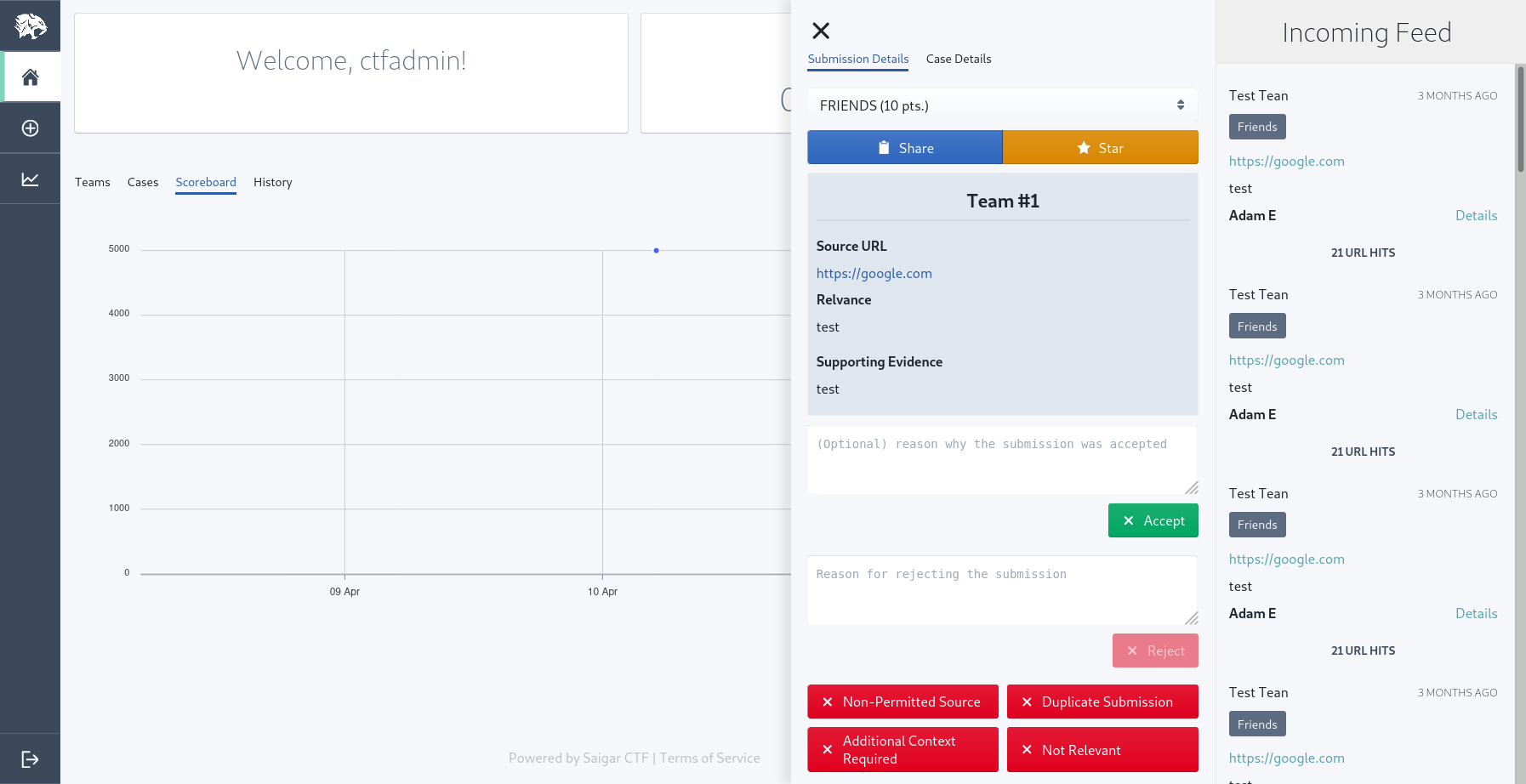Screen dimensions: 1526x784
Task: Click the Friends tag in first feed entry
Action: coord(1257,127)
